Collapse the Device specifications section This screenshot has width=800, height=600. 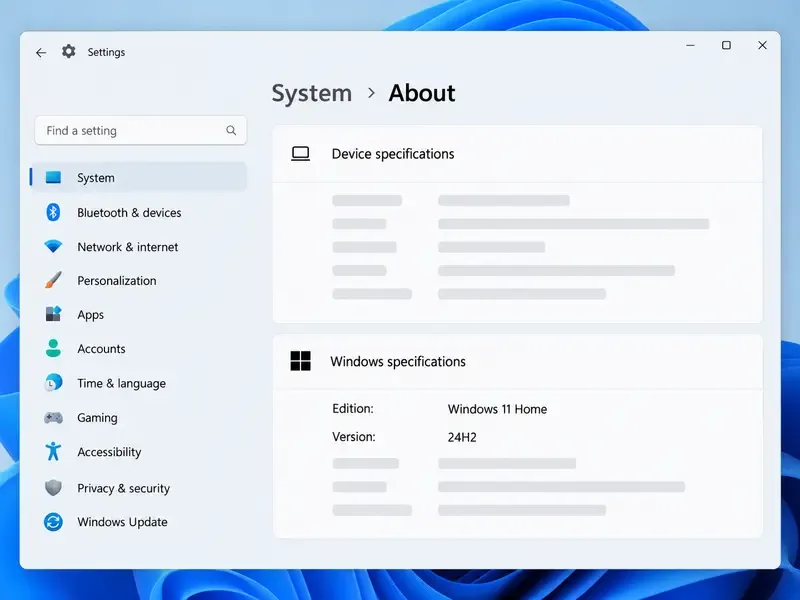pos(517,154)
